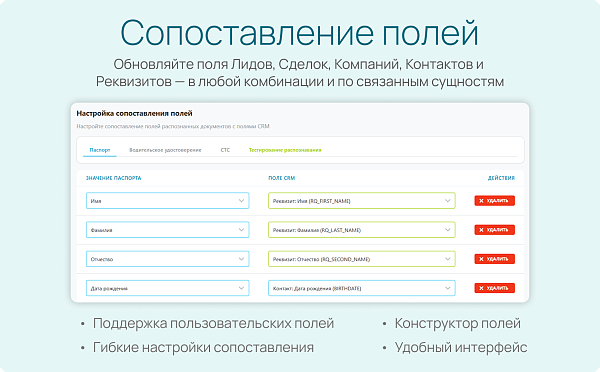The height and width of the screenshot is (372, 600).
Task: Delete the Имя mapping row
Action: coord(494,201)
